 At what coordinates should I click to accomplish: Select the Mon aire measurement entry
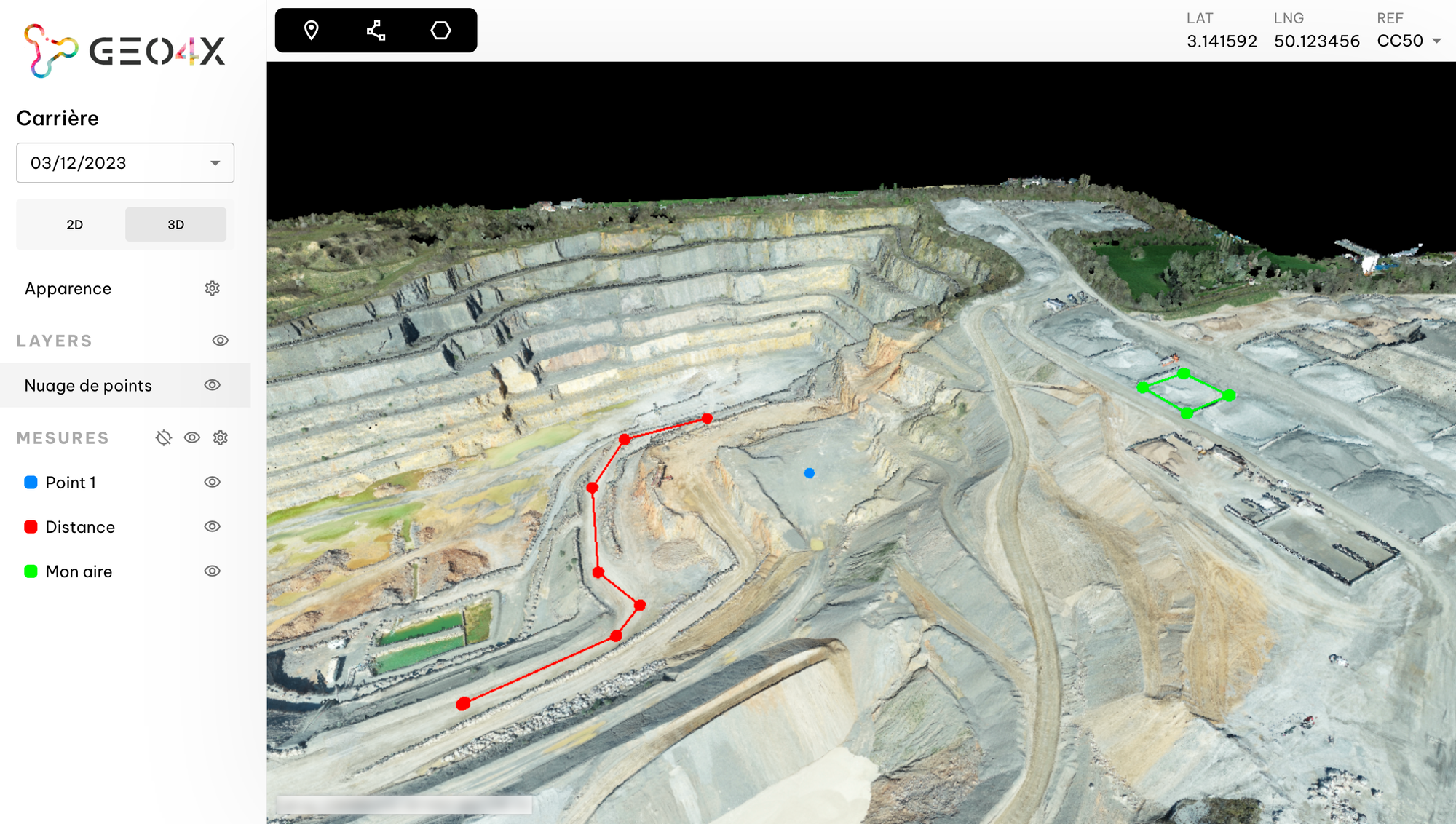point(79,571)
